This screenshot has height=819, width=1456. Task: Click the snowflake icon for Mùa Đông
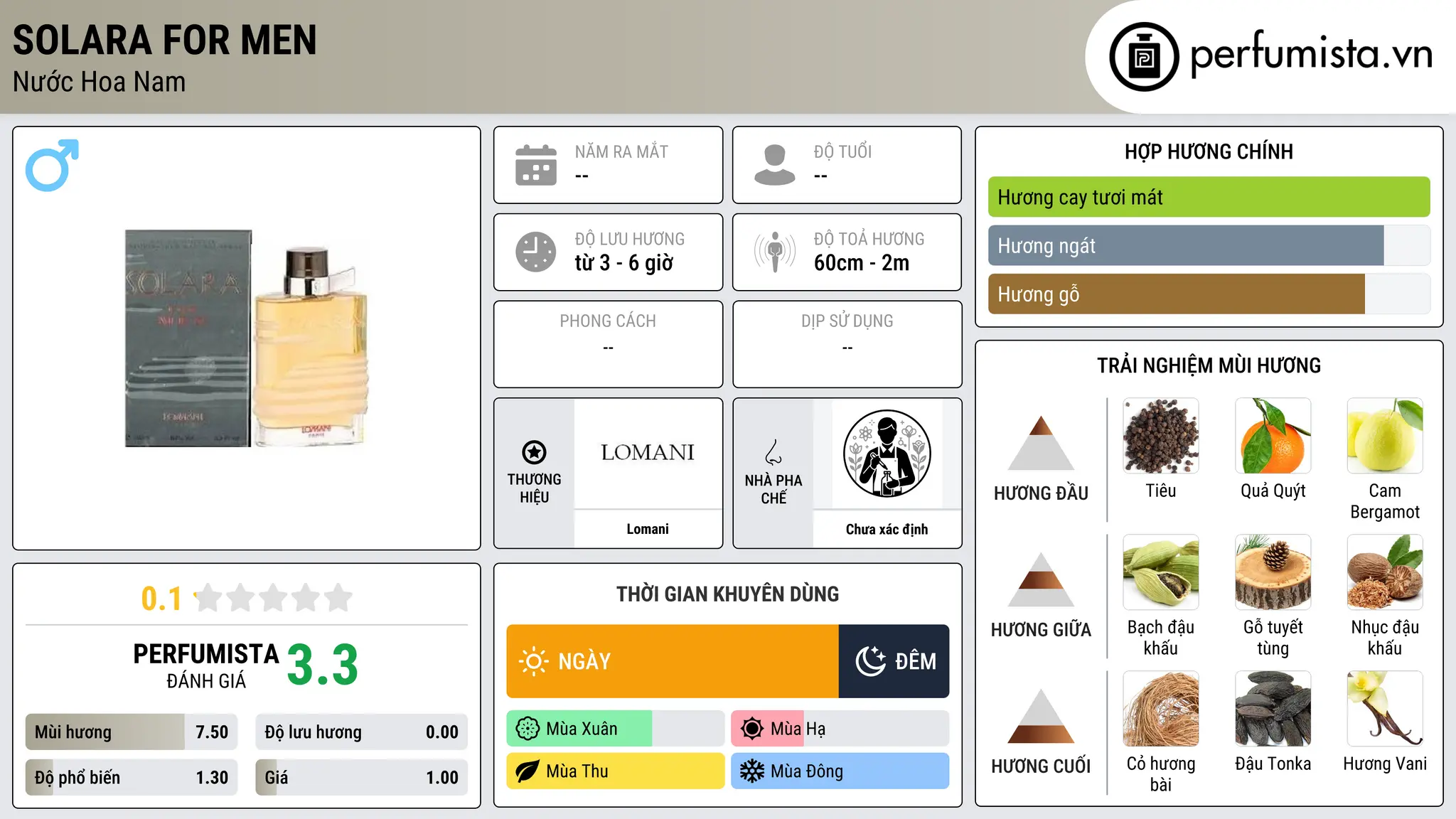pos(752,771)
